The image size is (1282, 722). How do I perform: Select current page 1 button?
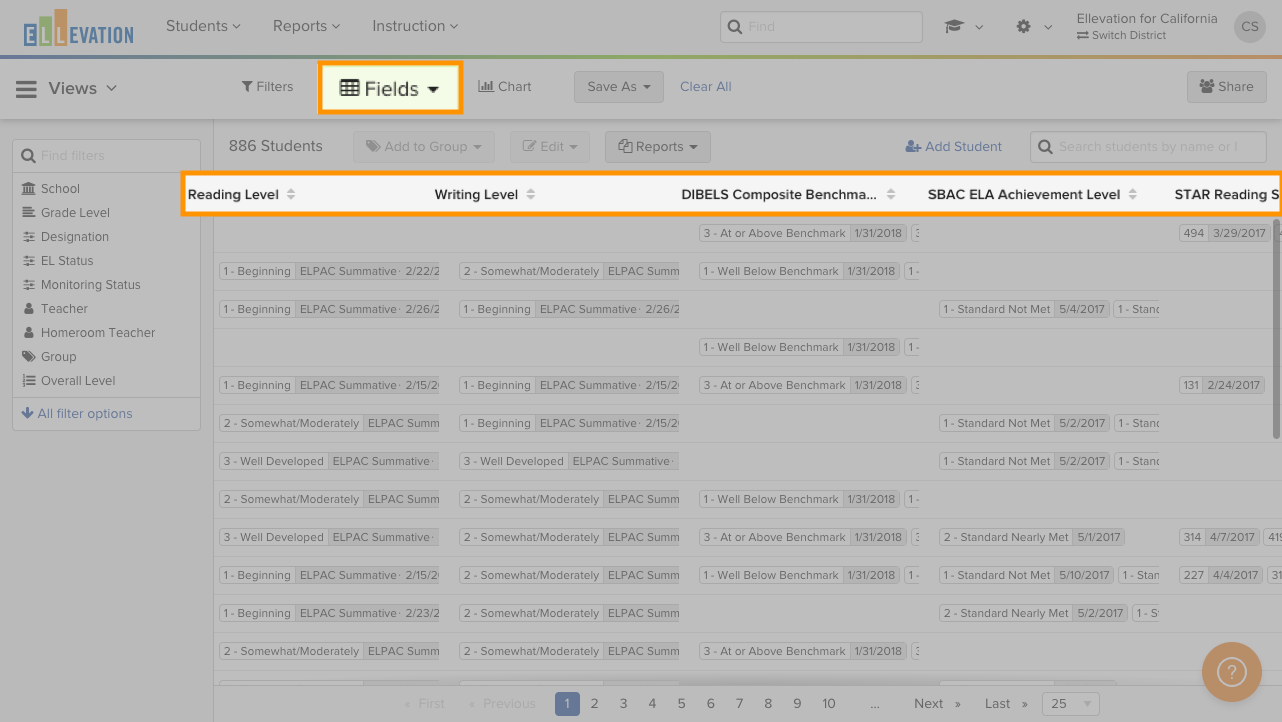[567, 704]
